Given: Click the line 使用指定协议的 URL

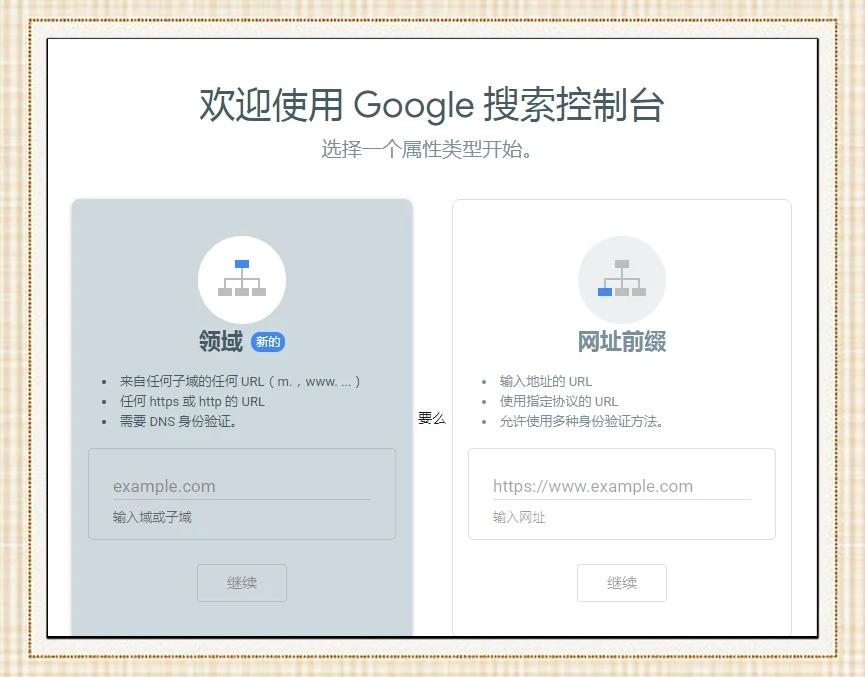Looking at the screenshot, I should [559, 401].
